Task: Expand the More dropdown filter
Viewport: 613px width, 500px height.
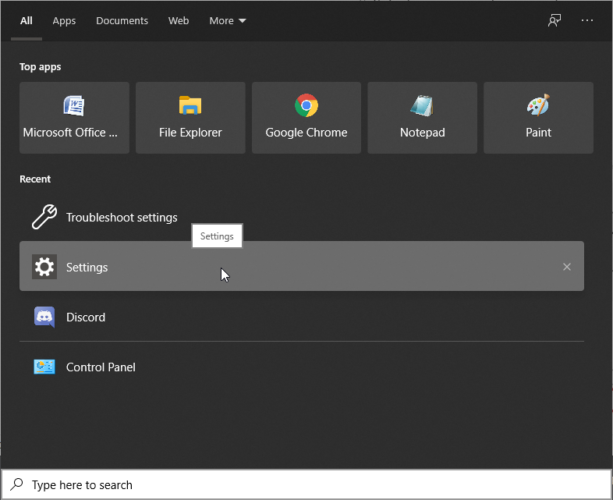Action: pyautogui.click(x=228, y=21)
